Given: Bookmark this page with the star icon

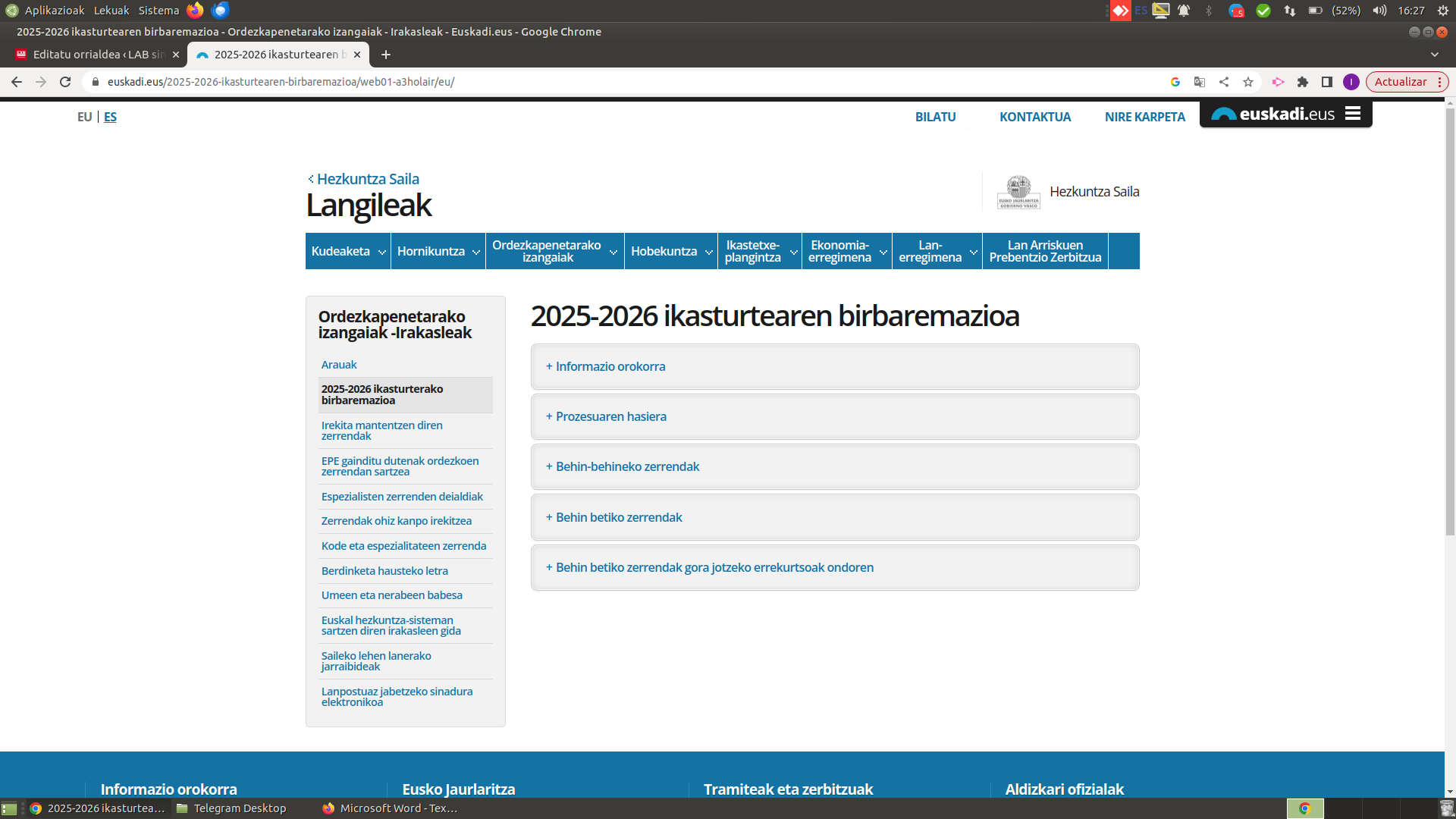Looking at the screenshot, I should pyautogui.click(x=1248, y=82).
